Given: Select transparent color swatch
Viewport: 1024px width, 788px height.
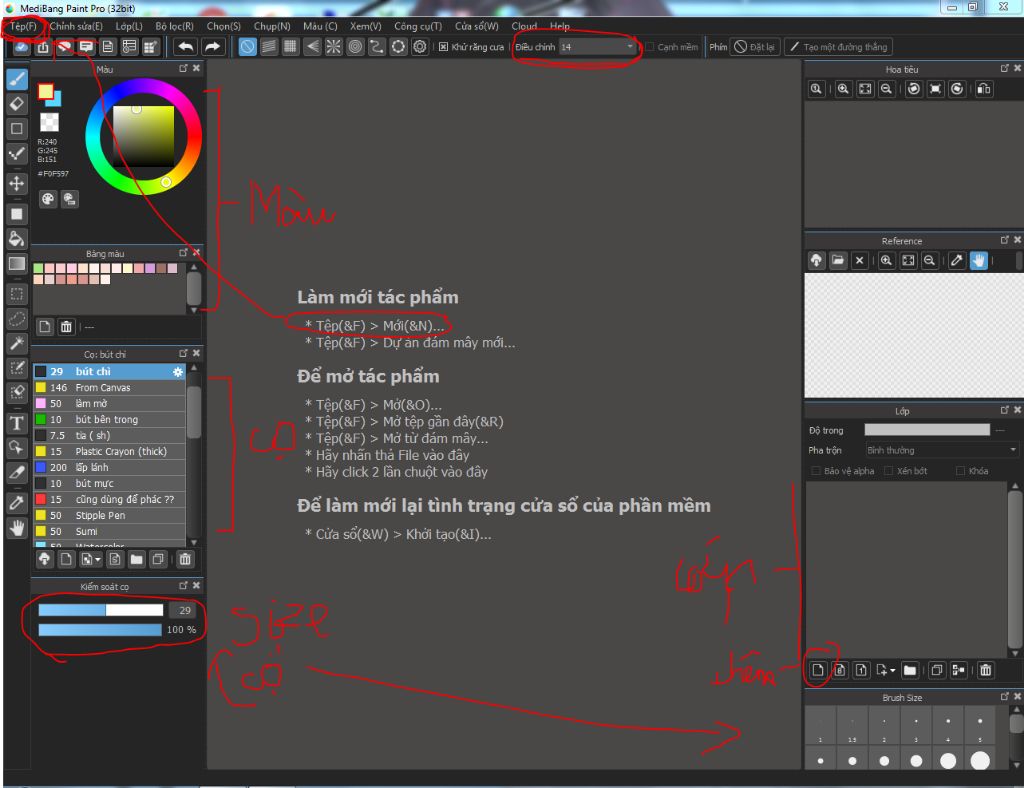Looking at the screenshot, I should click(50, 122).
